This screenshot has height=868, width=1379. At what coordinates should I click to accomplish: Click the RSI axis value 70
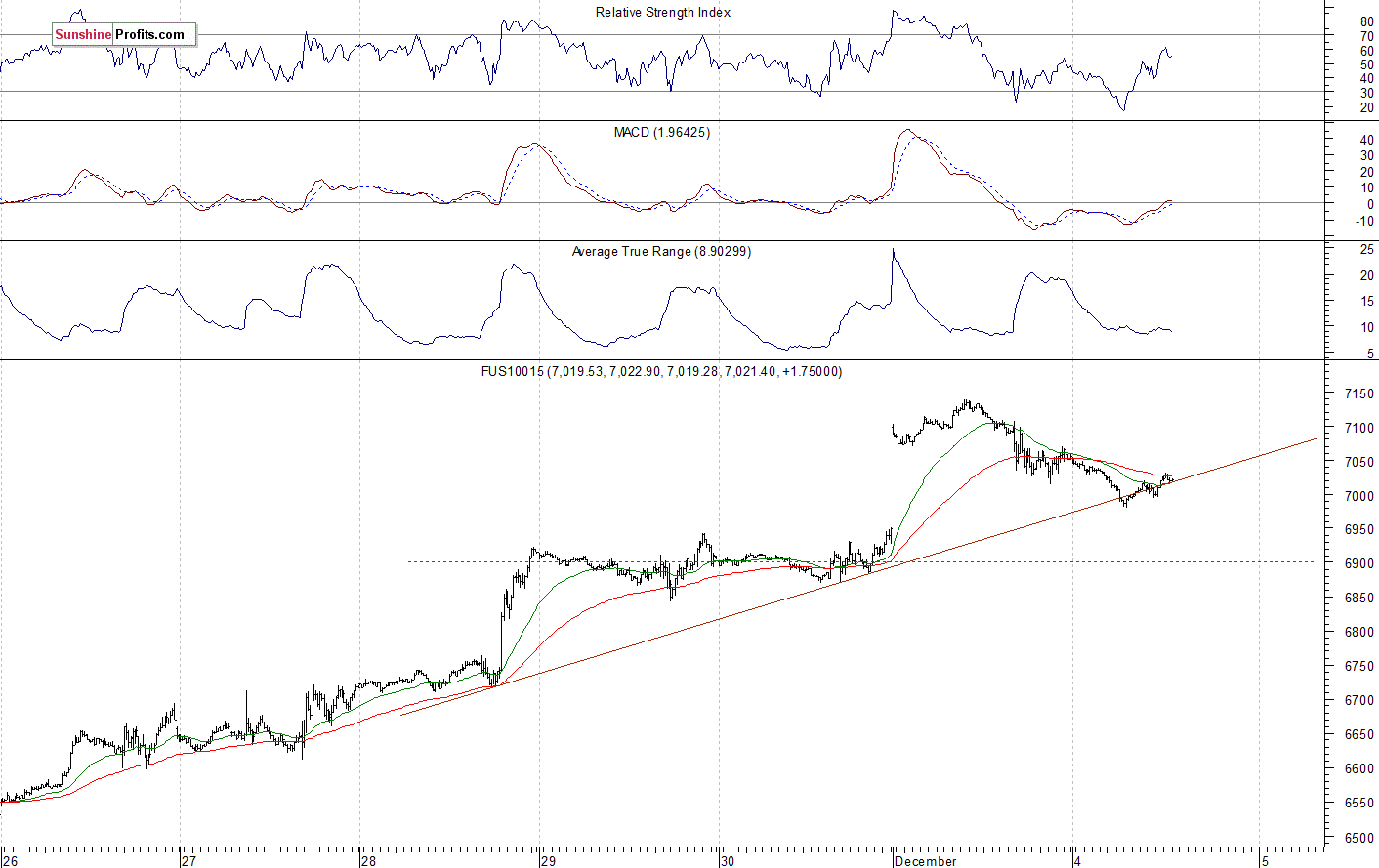click(x=1367, y=36)
